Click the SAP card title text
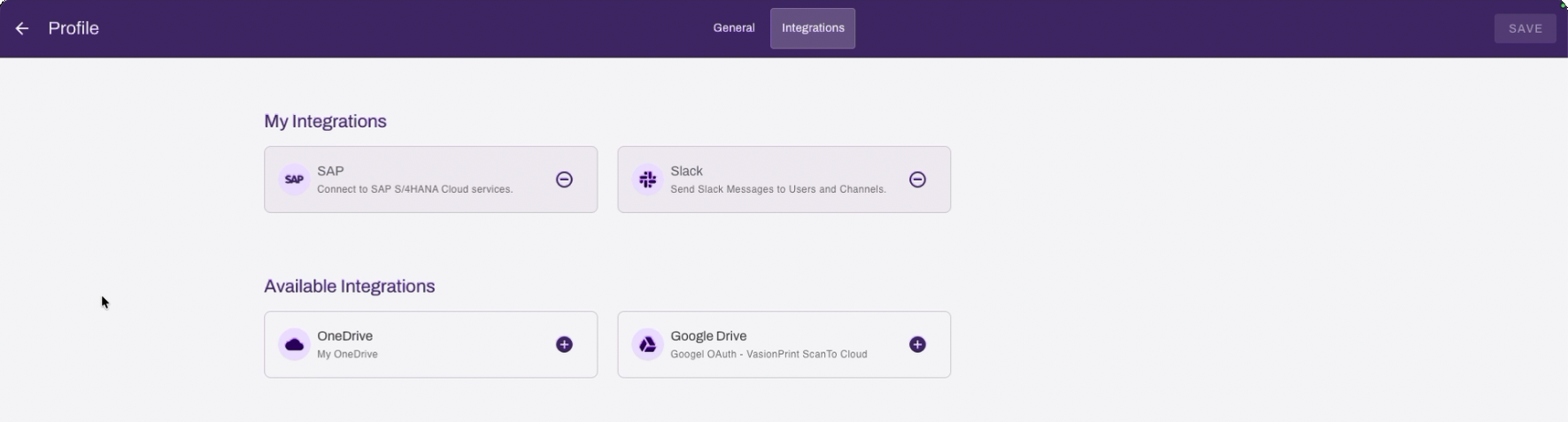This screenshot has width=1568, height=422. click(330, 171)
